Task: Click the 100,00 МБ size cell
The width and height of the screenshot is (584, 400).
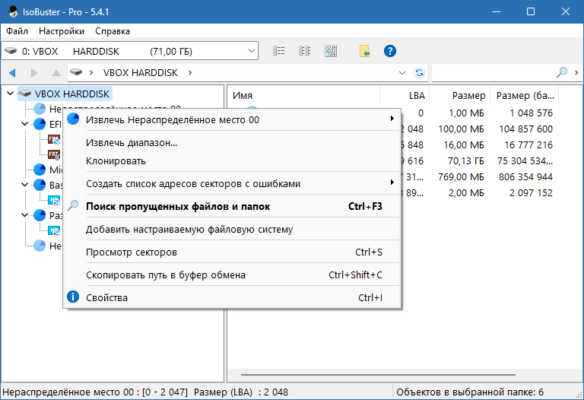Action: click(x=461, y=129)
